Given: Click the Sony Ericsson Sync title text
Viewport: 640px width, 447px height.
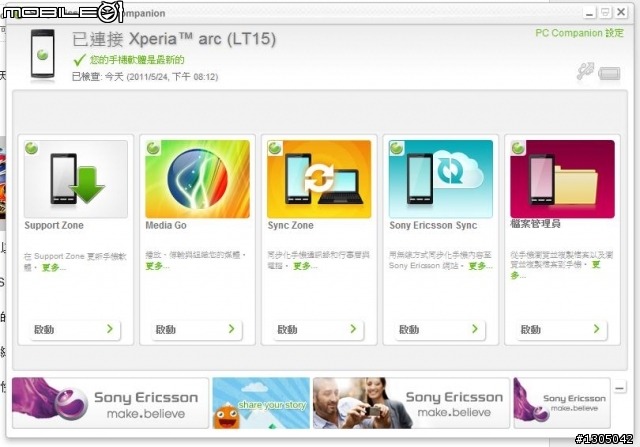Looking at the screenshot, I should pyautogui.click(x=433, y=225).
